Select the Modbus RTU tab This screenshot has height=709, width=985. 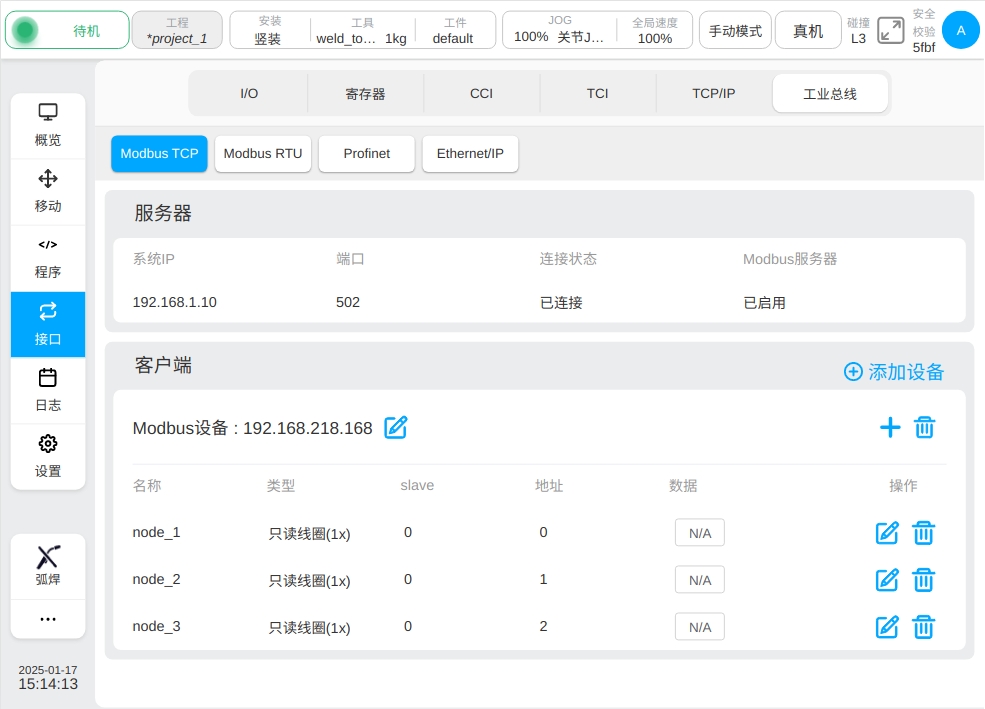point(263,154)
